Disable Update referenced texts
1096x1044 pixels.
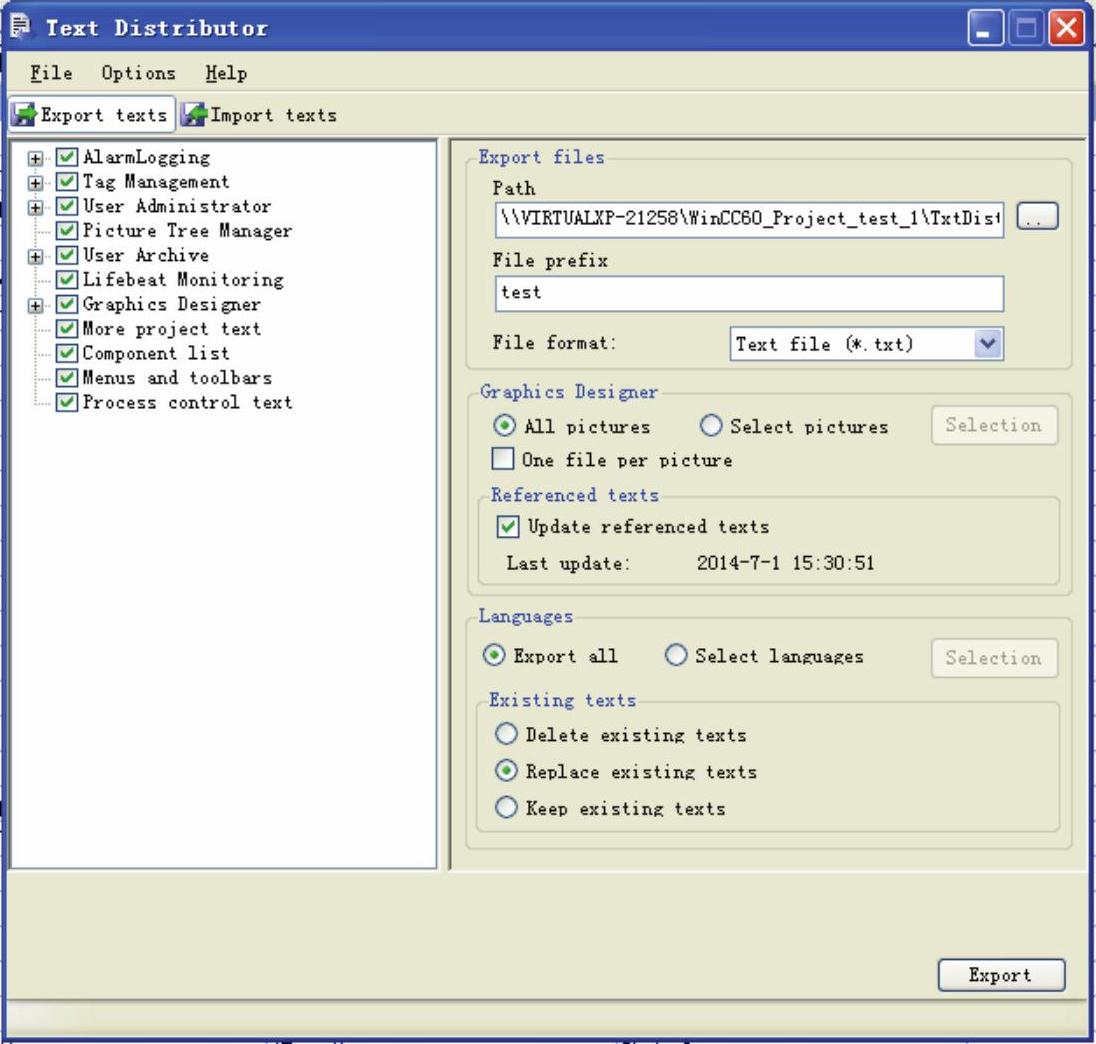507,526
